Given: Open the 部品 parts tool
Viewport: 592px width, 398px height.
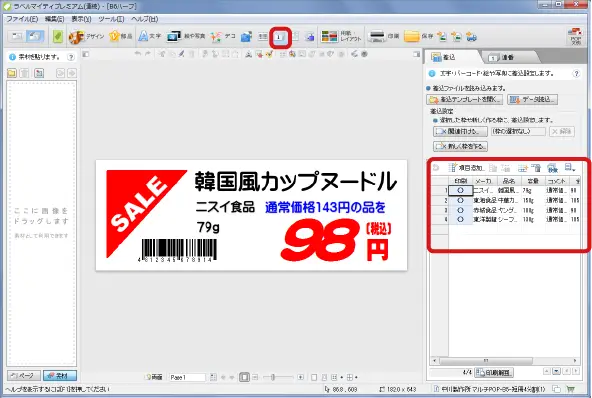Looking at the screenshot, I should [120, 37].
